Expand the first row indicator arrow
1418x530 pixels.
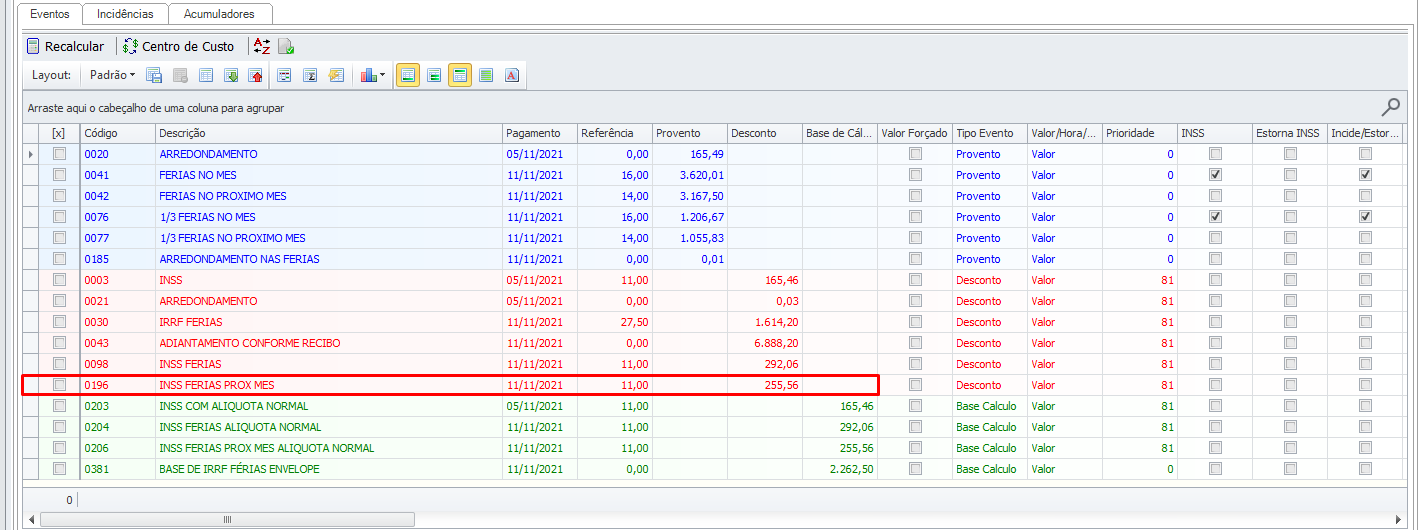(x=30, y=154)
